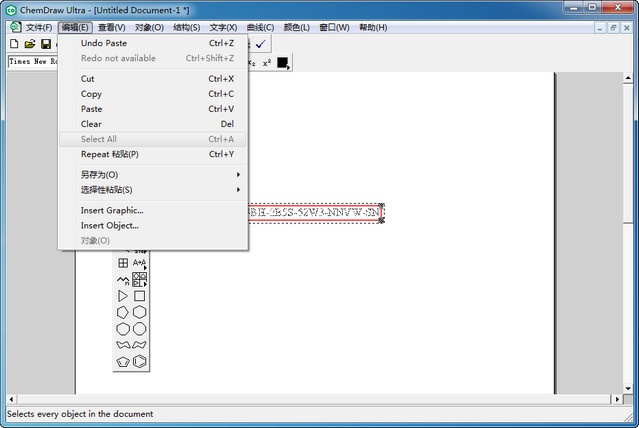This screenshot has height=428, width=639.
Task: Open the 文字(X) menu
Action: click(x=223, y=28)
